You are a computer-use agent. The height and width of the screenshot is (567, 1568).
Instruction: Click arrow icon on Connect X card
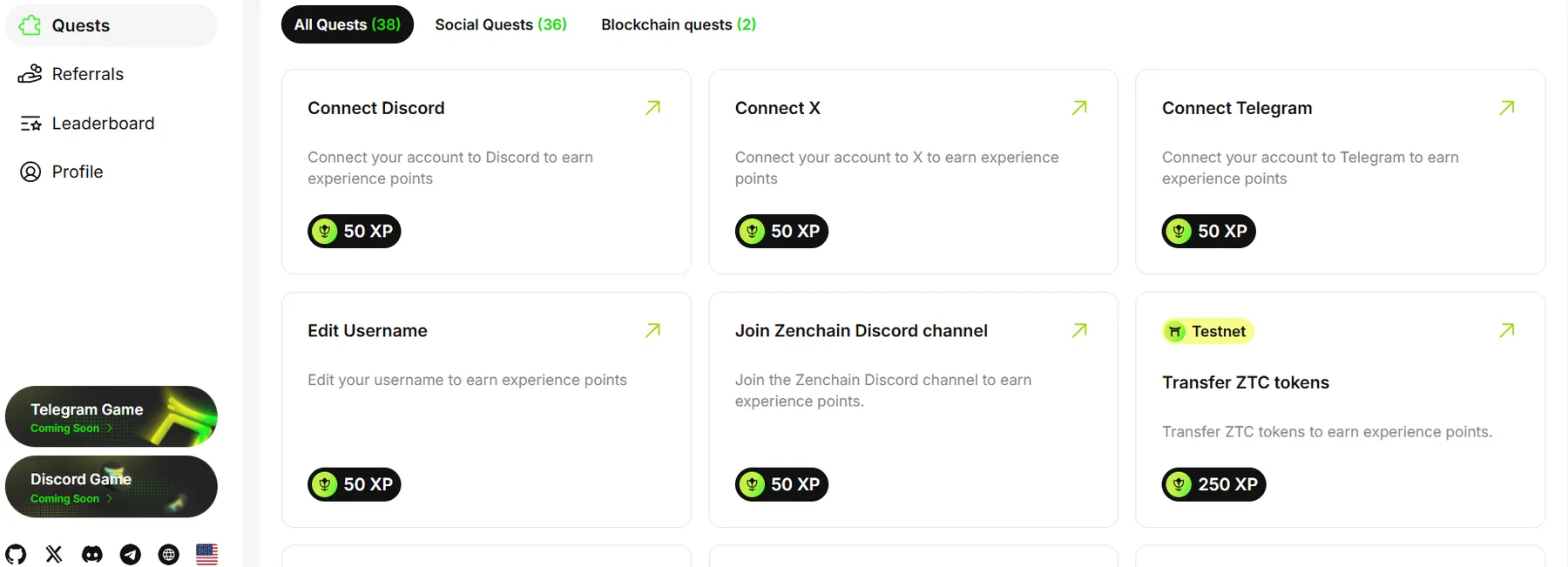(x=1079, y=108)
